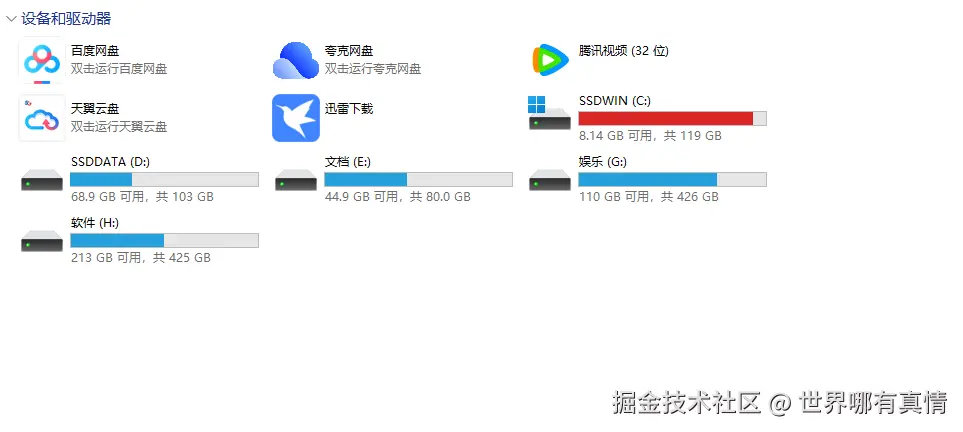
Task: Open the 百度网盘 cloud icon
Action: coord(42,60)
